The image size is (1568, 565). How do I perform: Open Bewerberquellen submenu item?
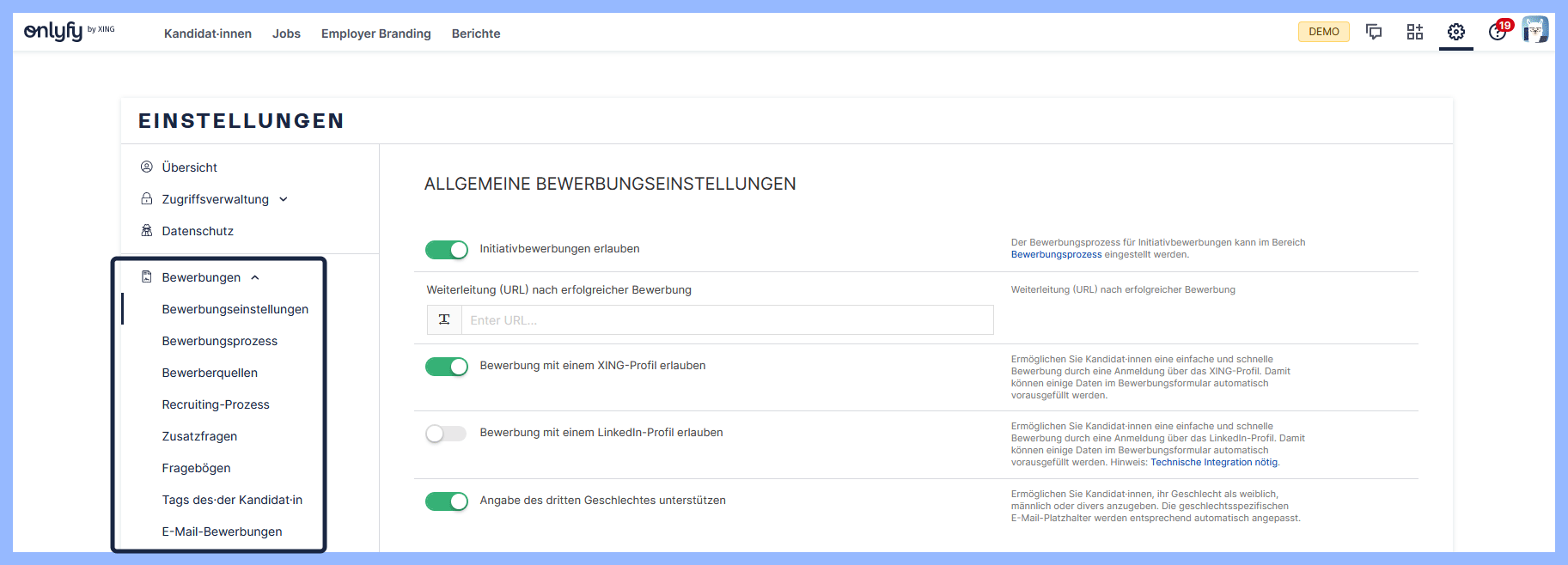pyautogui.click(x=210, y=373)
